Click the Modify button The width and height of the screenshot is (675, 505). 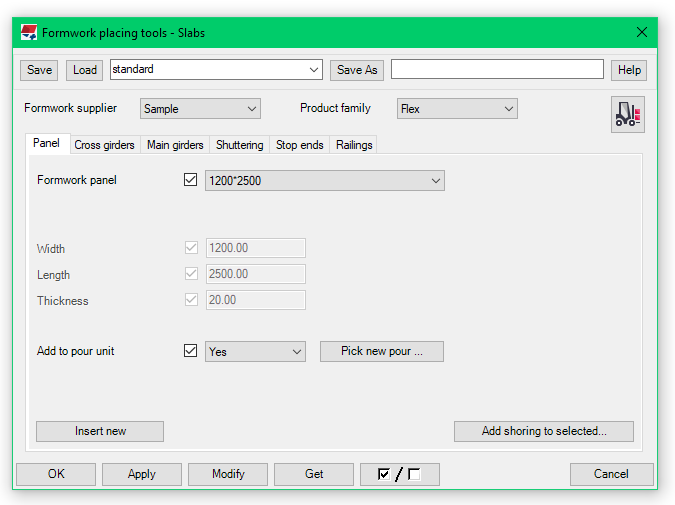click(x=228, y=474)
